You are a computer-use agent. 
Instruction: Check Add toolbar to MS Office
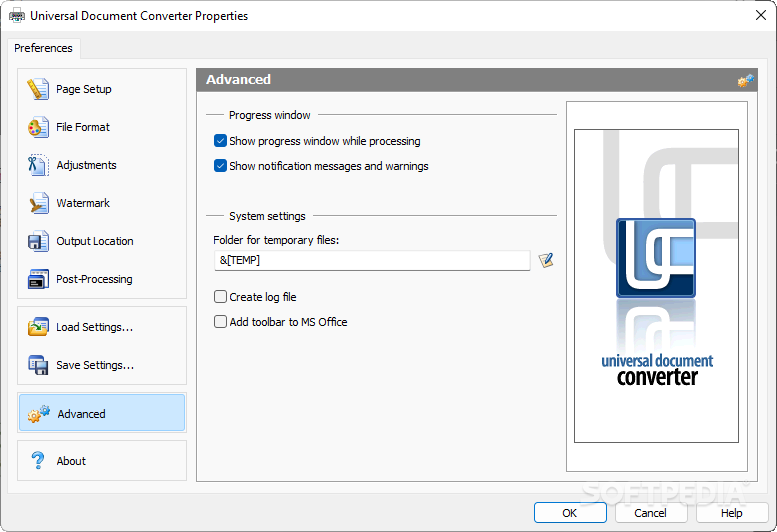[220, 322]
